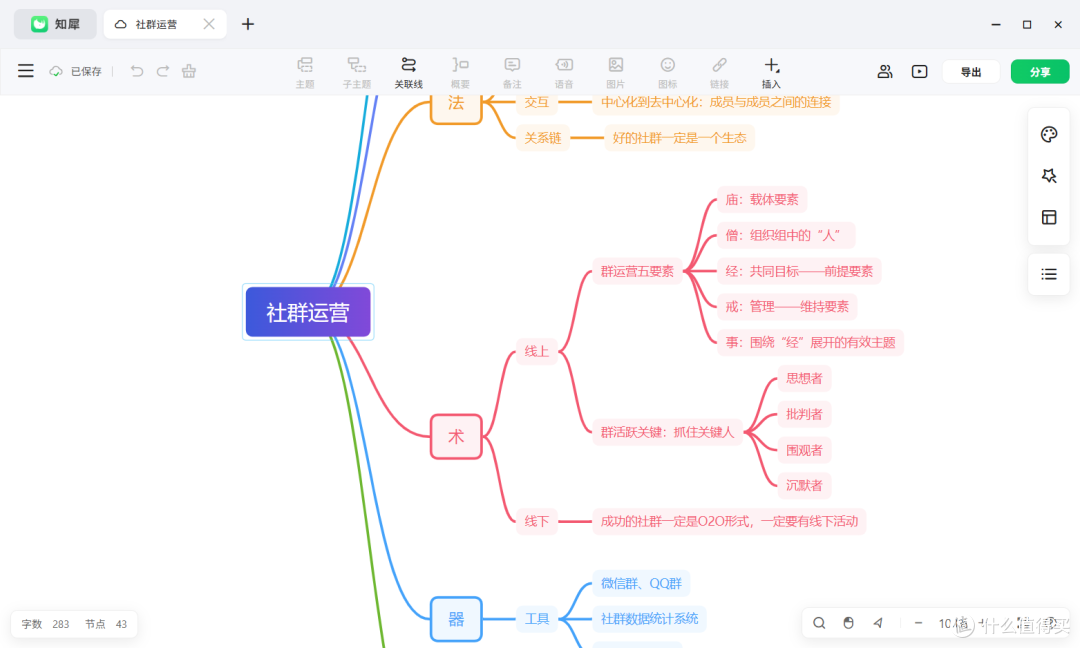Open the style pin panel icon
Viewport: 1080px width, 648px height.
click(x=1049, y=176)
